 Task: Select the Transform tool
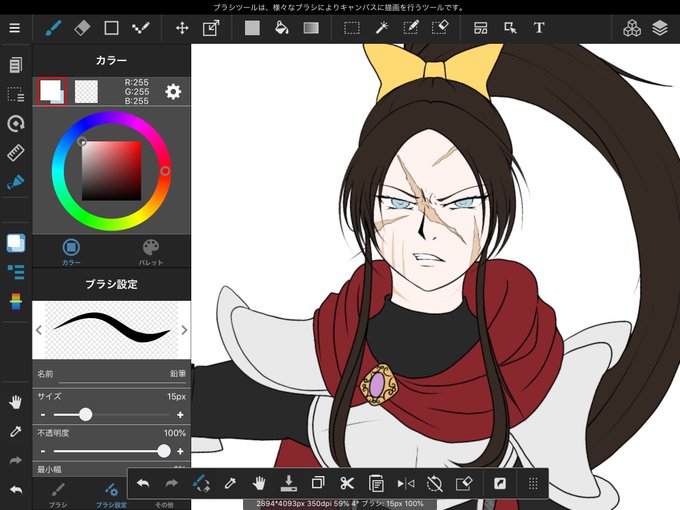pos(211,28)
